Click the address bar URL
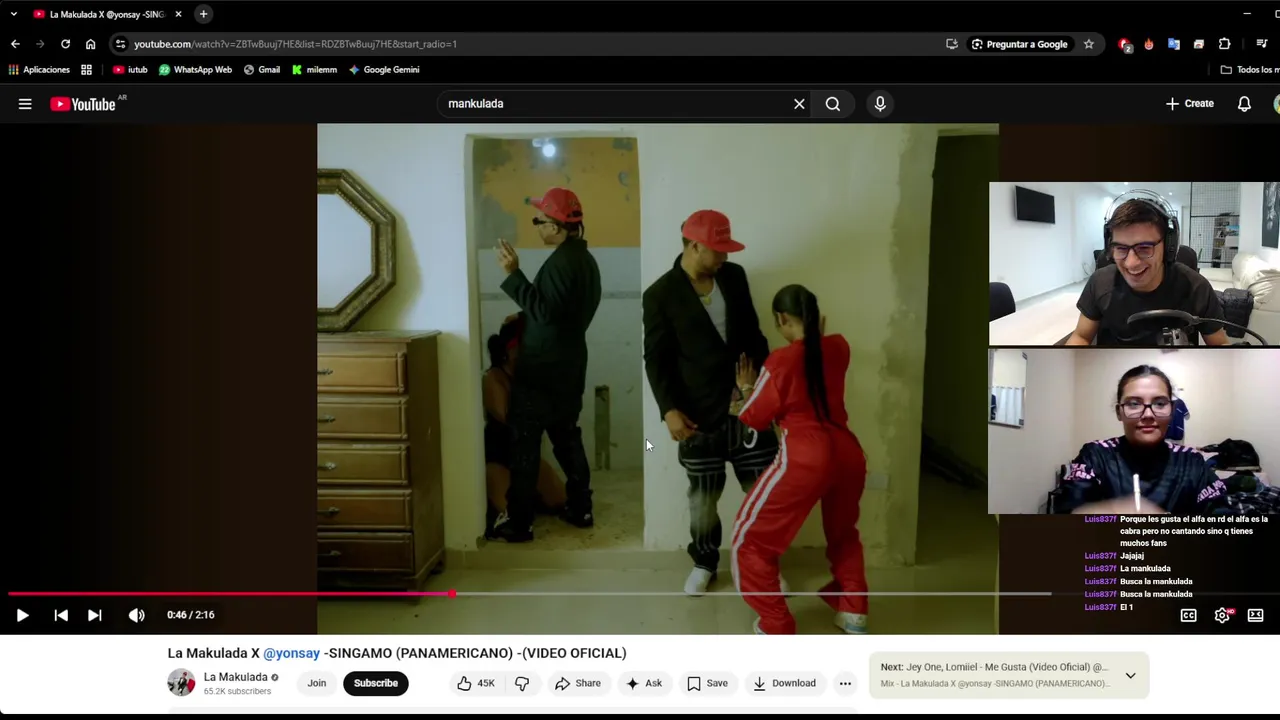 pos(295,44)
